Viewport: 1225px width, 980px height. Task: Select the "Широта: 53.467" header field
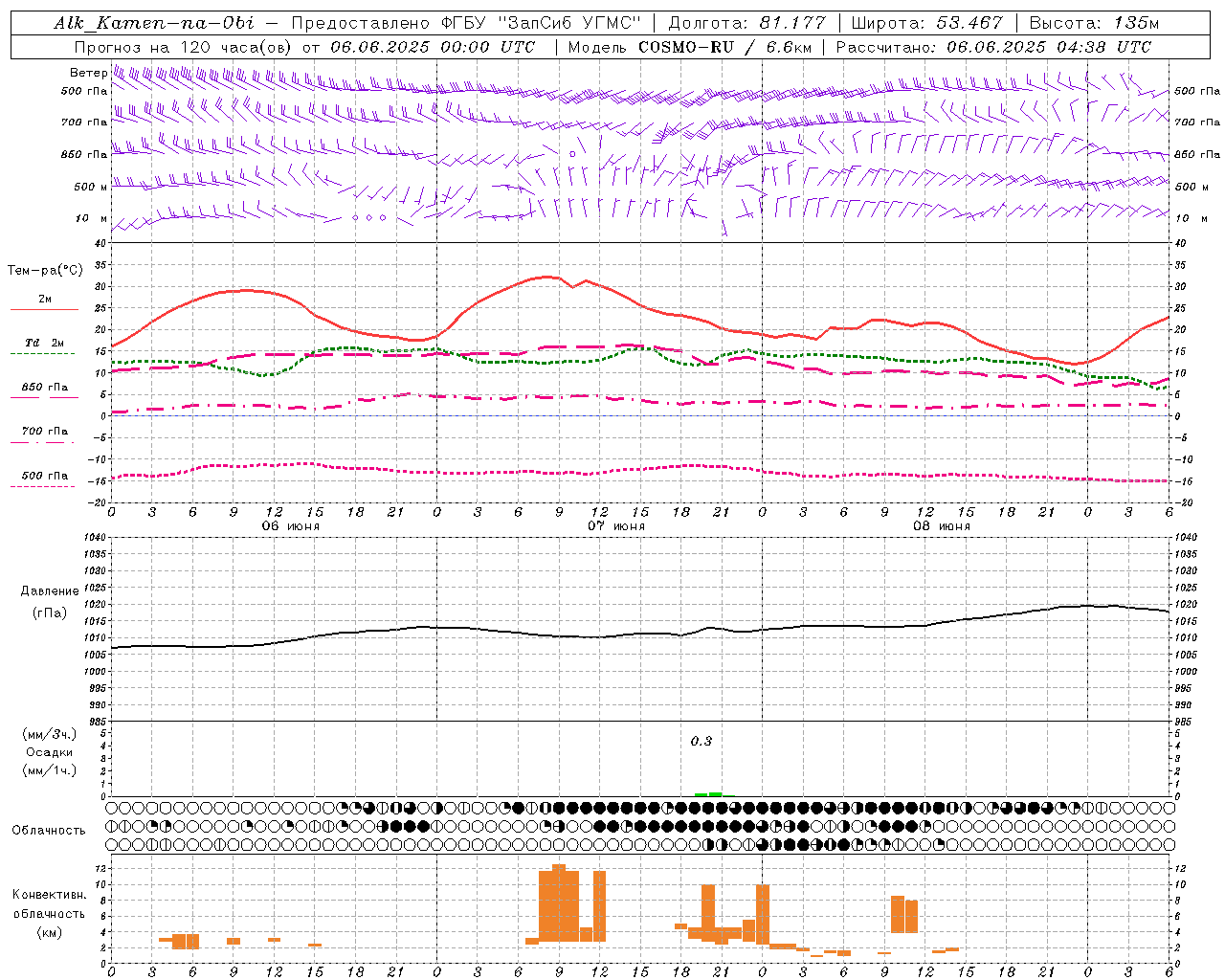click(926, 23)
